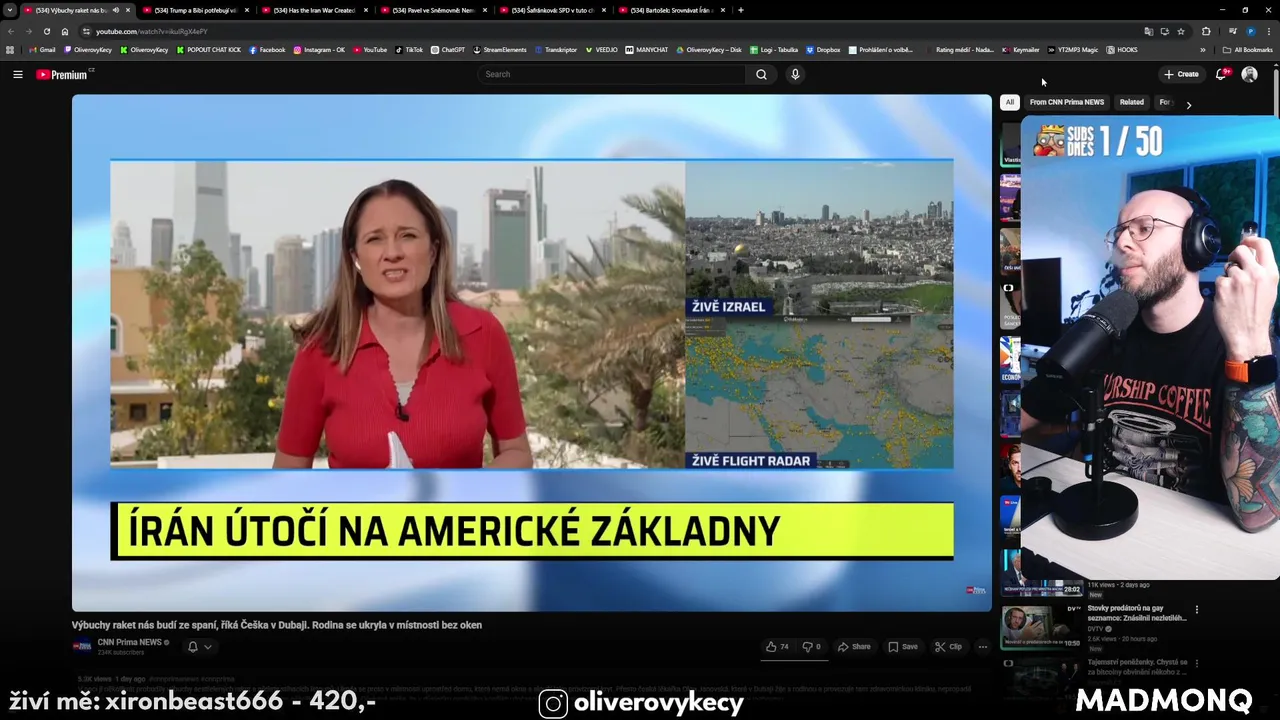This screenshot has width=1280, height=720.
Task: Show more hidden bookmarks with chevron
Action: (1203, 50)
